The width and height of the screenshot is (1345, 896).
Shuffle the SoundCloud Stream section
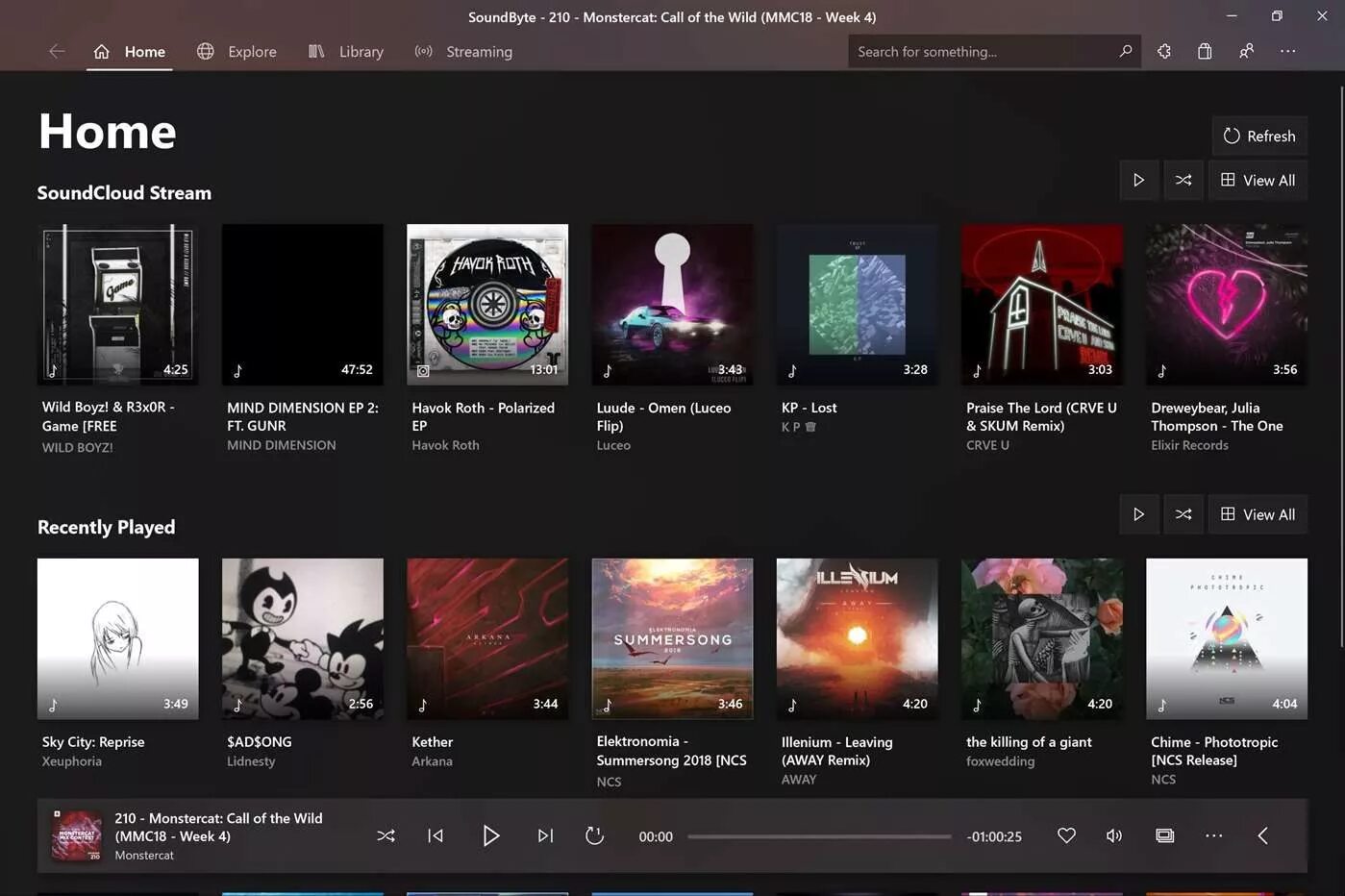pos(1183,180)
